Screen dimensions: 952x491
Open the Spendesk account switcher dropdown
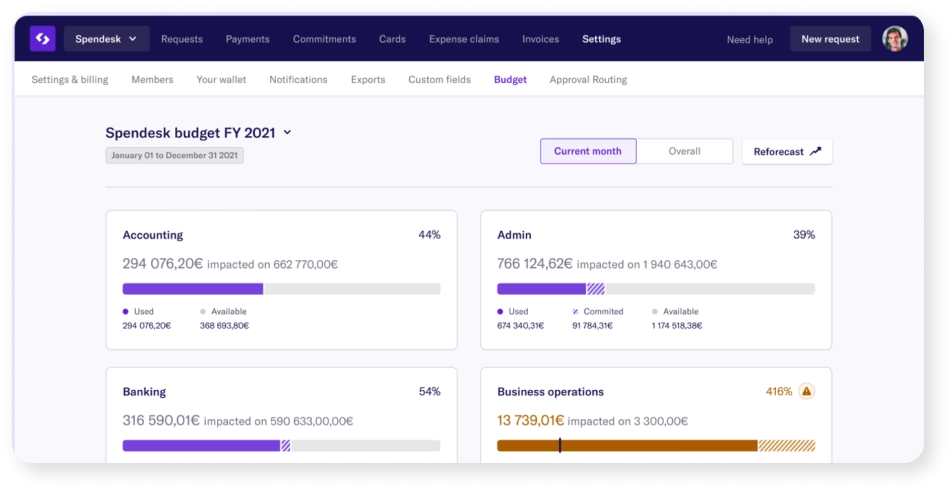[107, 39]
